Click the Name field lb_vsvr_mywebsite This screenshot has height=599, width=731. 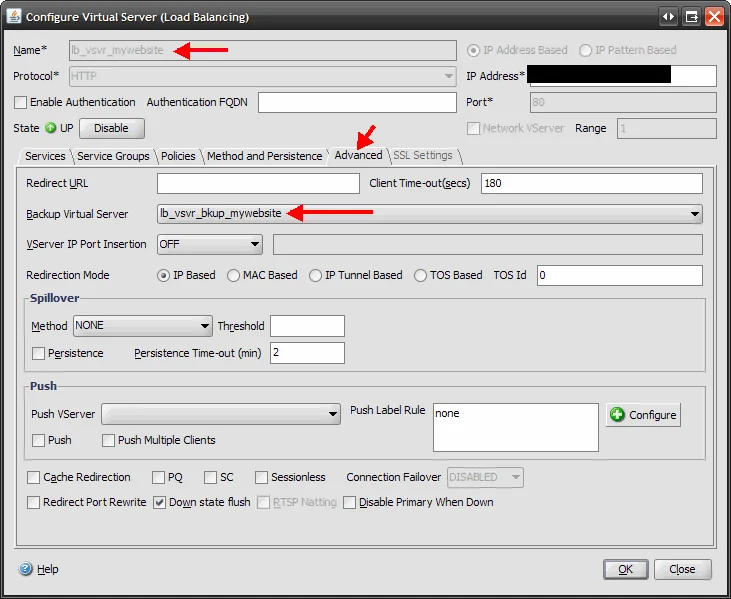click(262, 50)
